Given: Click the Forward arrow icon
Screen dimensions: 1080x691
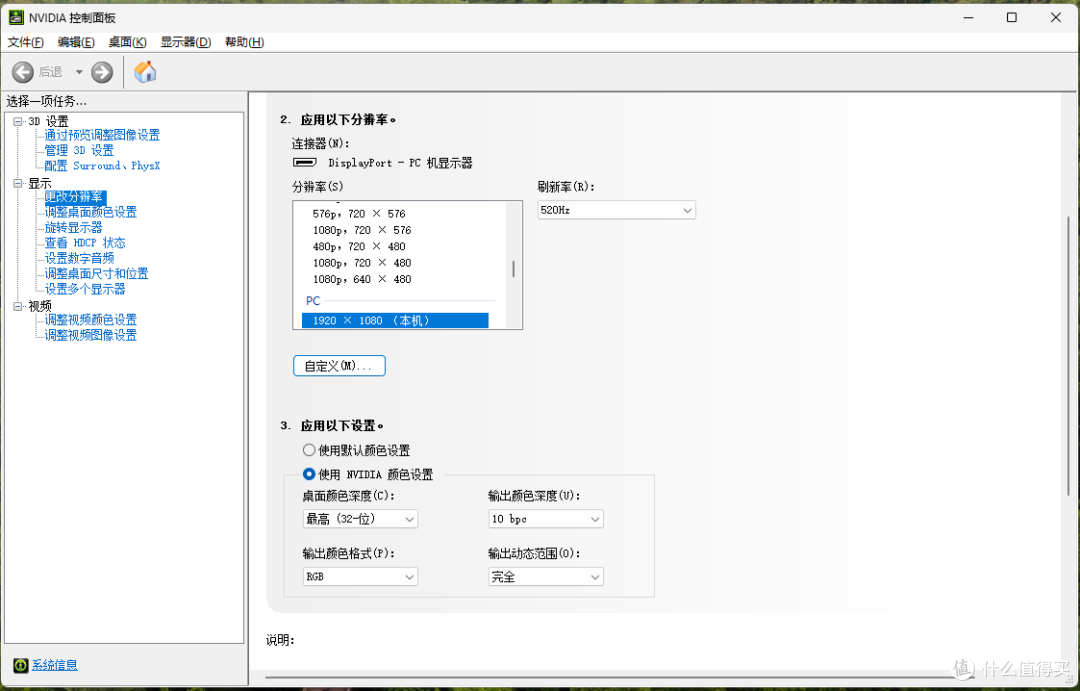Looking at the screenshot, I should 102,72.
